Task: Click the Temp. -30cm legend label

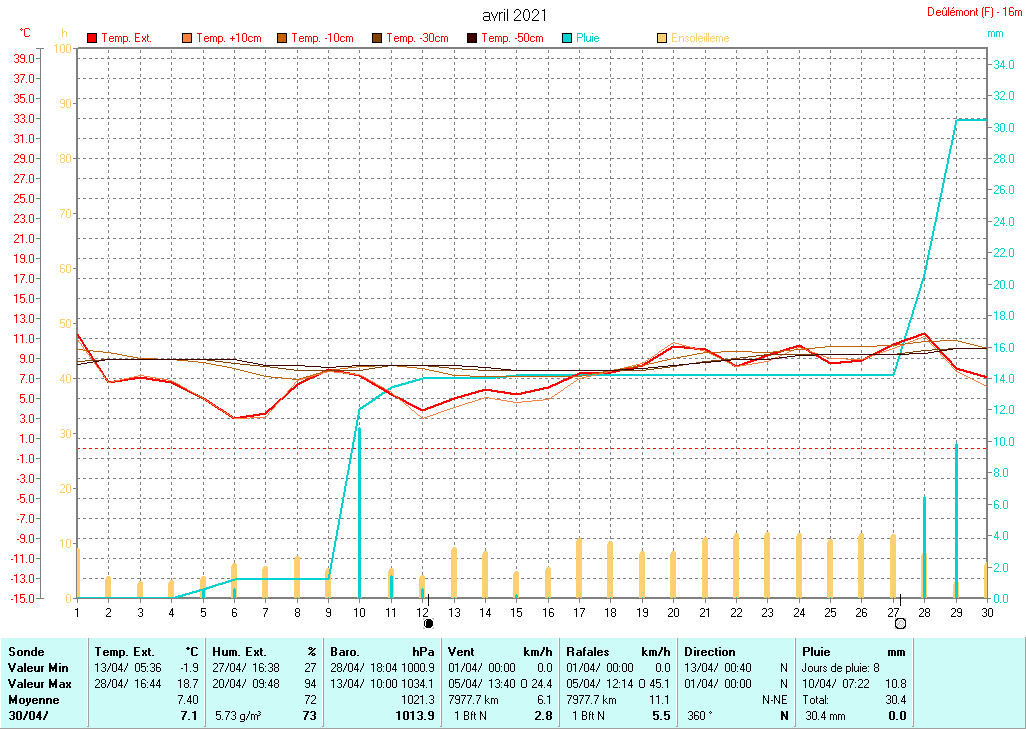Action: [x=417, y=38]
